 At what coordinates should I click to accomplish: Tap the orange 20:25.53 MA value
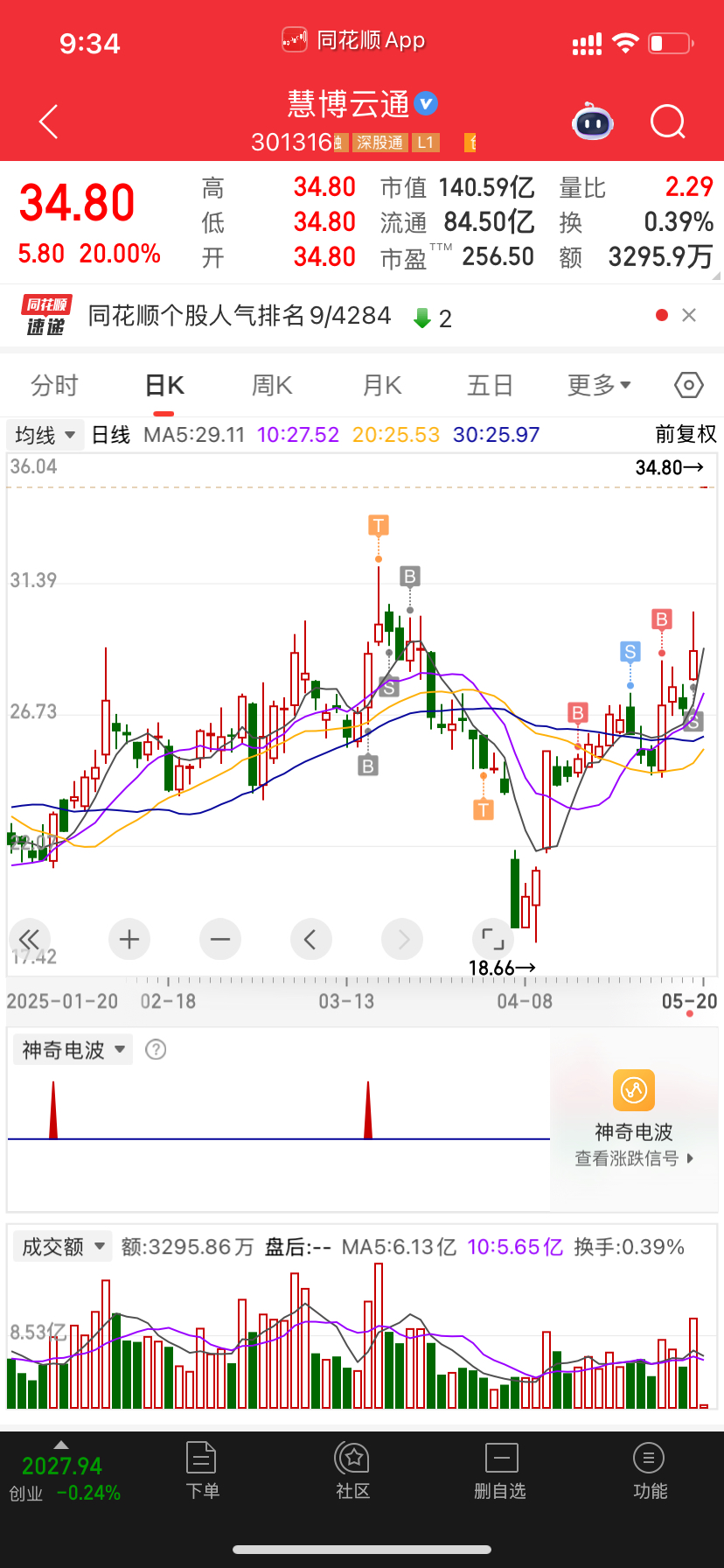point(396,435)
